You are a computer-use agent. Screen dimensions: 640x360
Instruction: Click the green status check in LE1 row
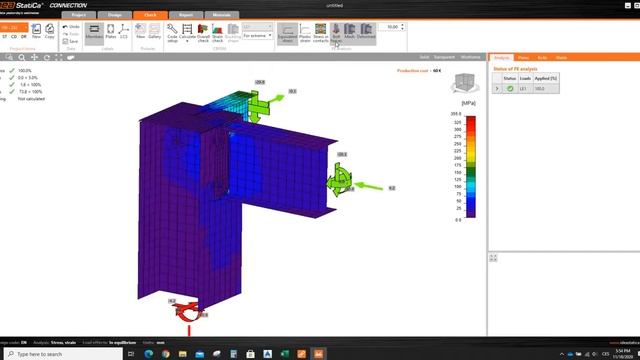tap(510, 89)
